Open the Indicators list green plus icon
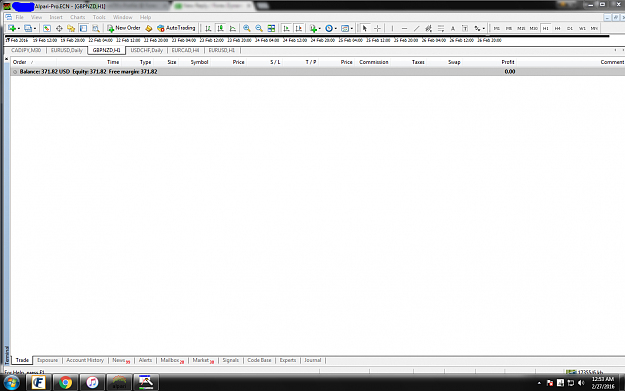The image size is (625, 391). (x=313, y=28)
